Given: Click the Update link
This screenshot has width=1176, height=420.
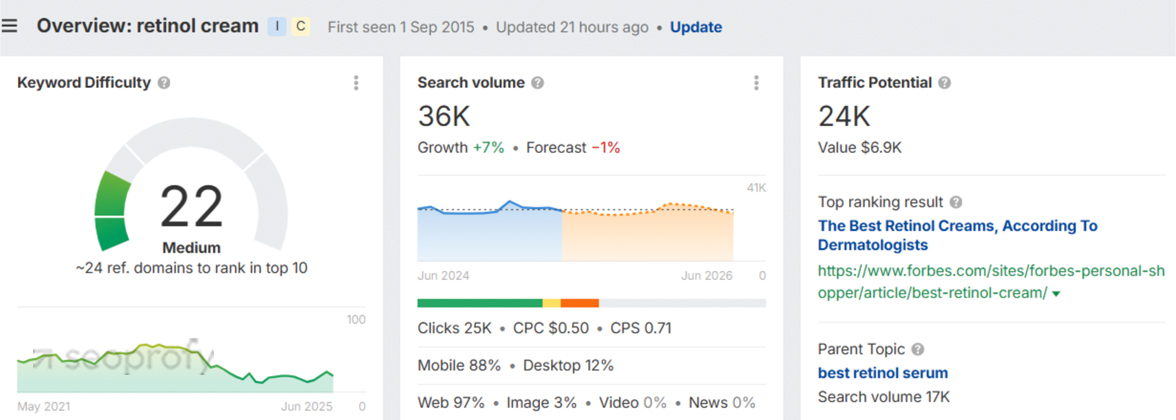Looking at the screenshot, I should (x=696, y=27).
